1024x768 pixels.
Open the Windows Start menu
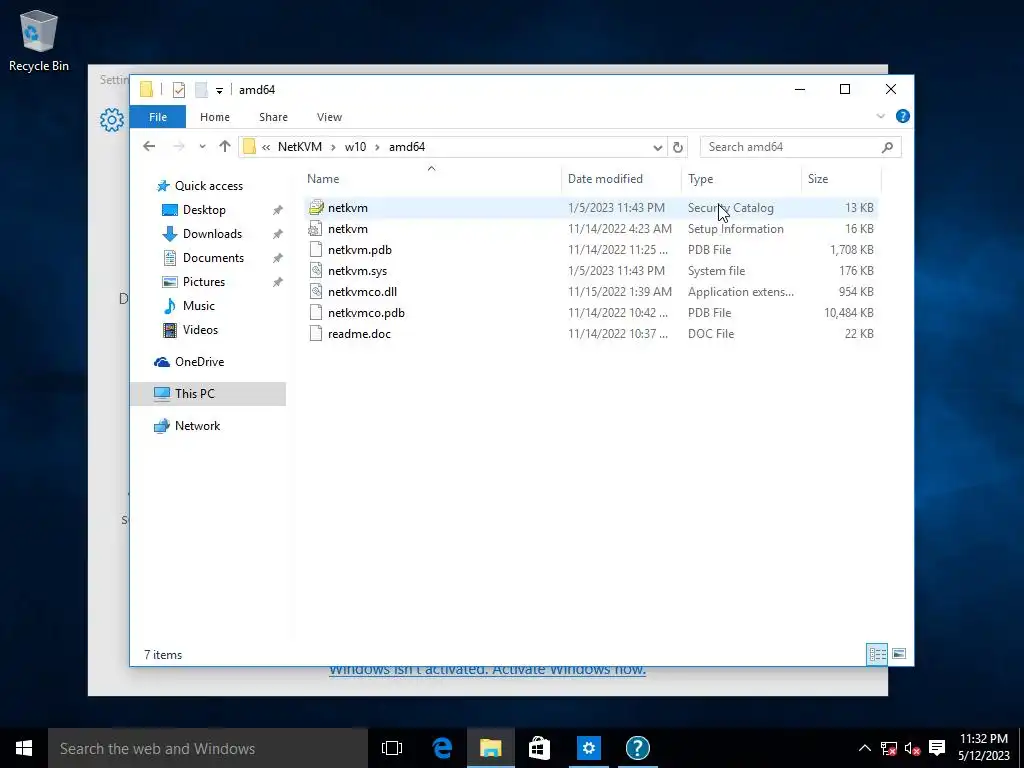[x=24, y=748]
